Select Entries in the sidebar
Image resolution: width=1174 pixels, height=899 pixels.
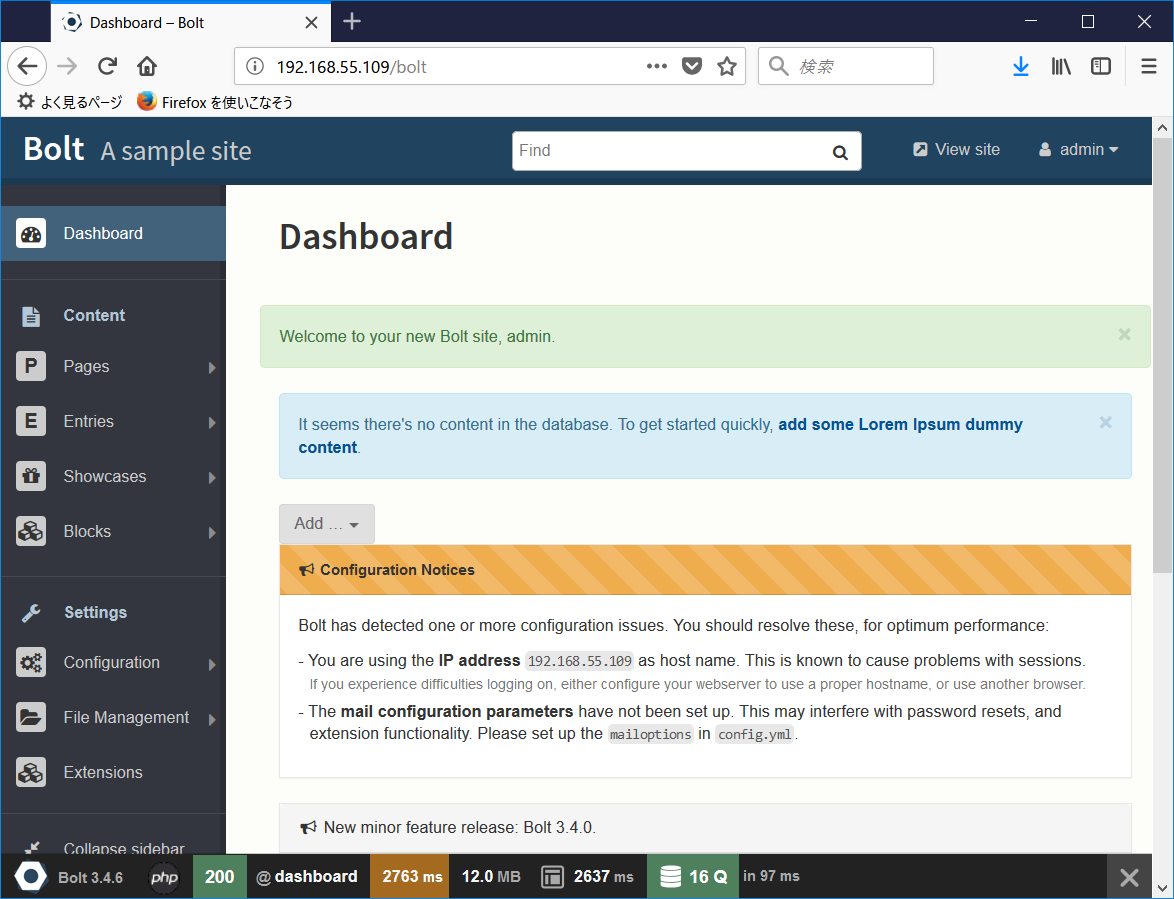pyautogui.click(x=113, y=421)
